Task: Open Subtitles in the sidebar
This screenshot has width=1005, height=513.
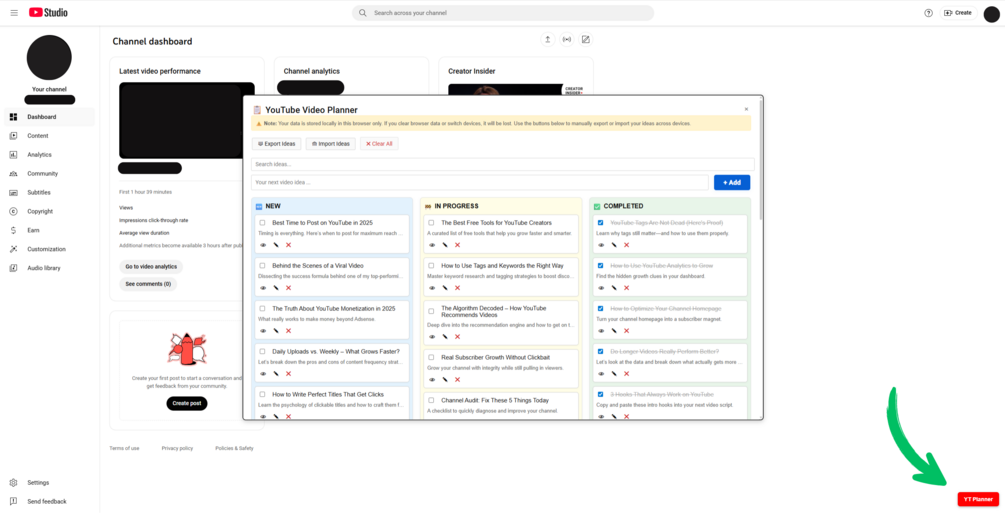Action: pyautogui.click(x=49, y=192)
